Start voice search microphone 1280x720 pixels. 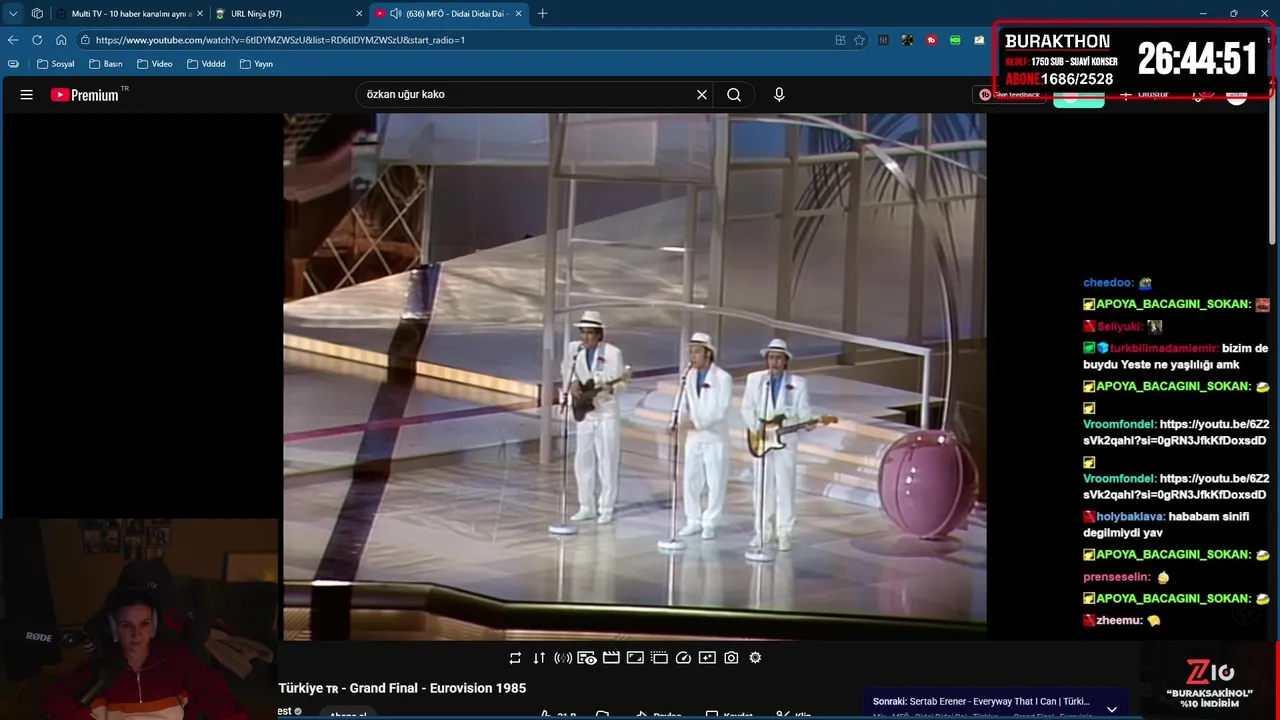779,95
